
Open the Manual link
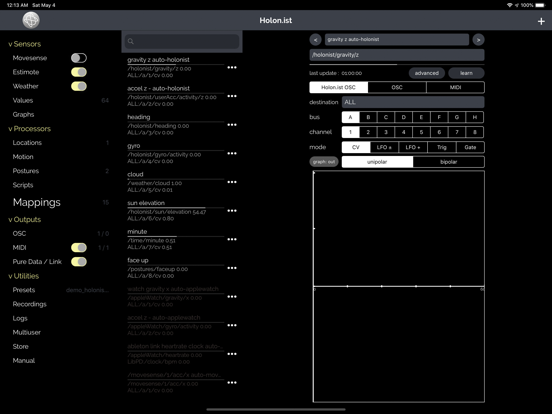24,360
